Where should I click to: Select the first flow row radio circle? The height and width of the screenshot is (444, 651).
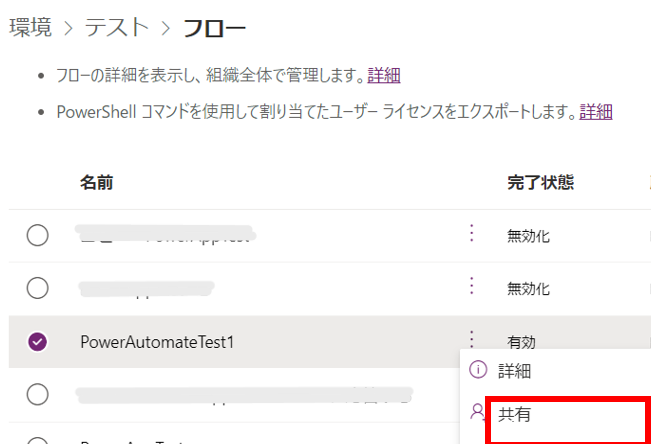tap(37, 235)
